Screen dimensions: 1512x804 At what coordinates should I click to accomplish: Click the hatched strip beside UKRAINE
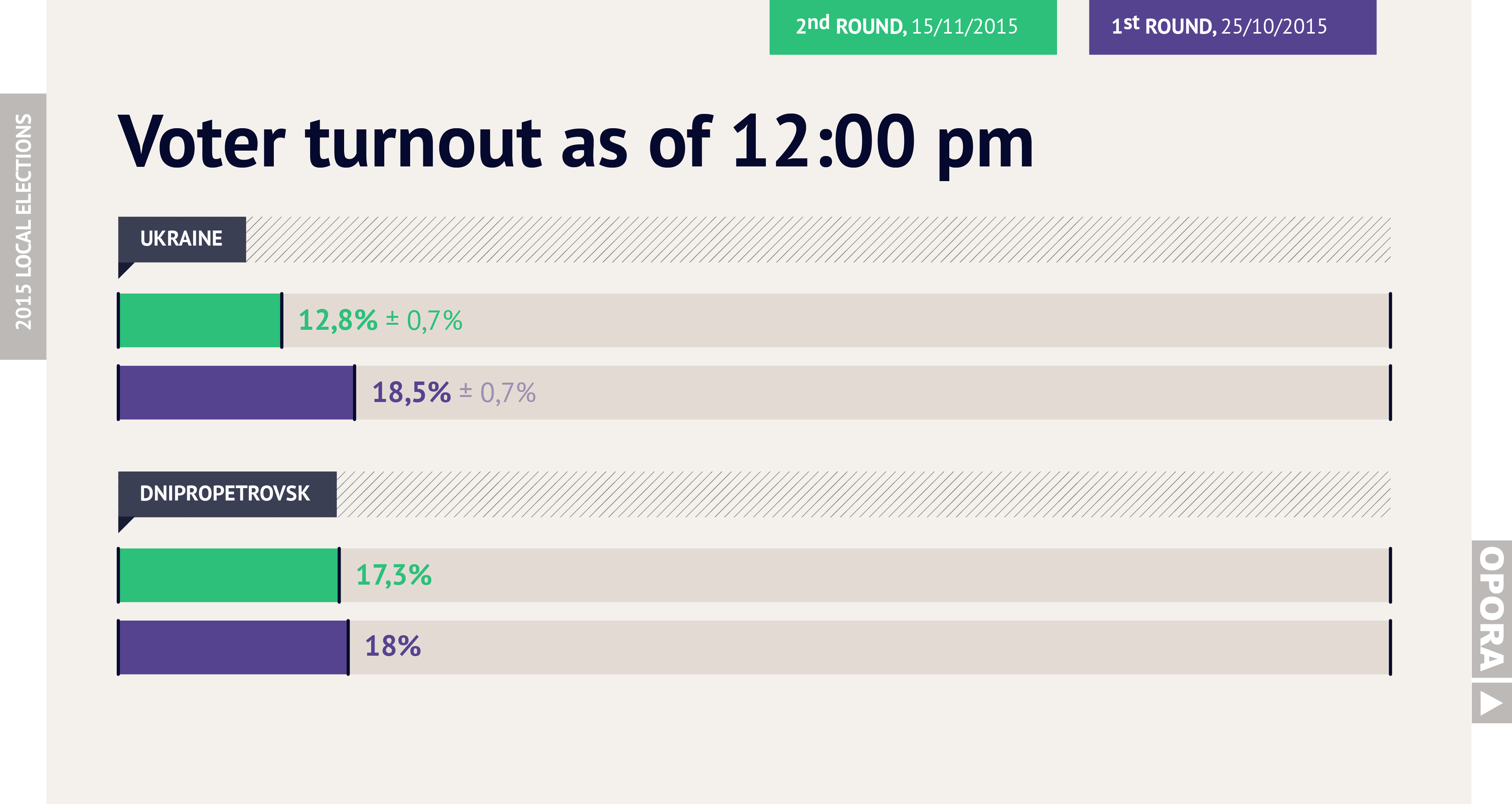[x=818, y=239]
